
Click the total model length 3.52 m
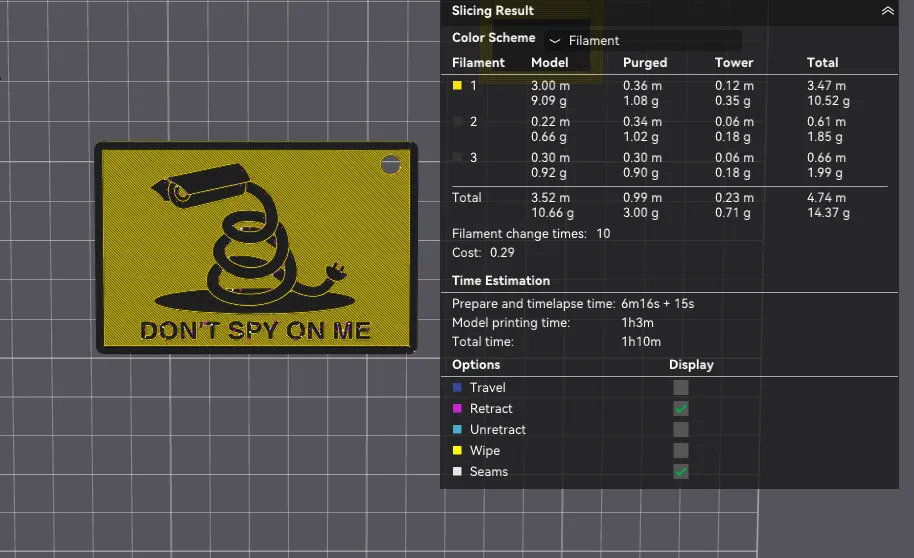click(550, 197)
